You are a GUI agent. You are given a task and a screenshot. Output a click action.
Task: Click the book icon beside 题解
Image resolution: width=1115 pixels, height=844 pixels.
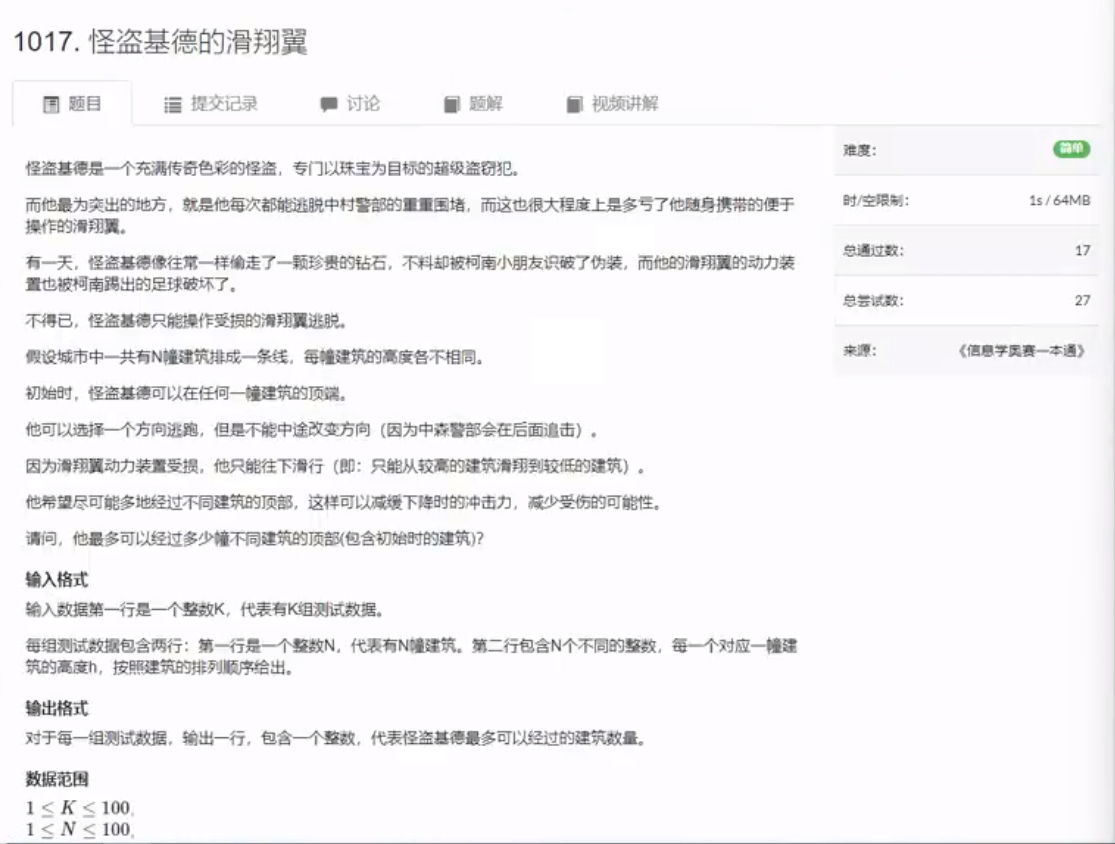click(x=452, y=105)
